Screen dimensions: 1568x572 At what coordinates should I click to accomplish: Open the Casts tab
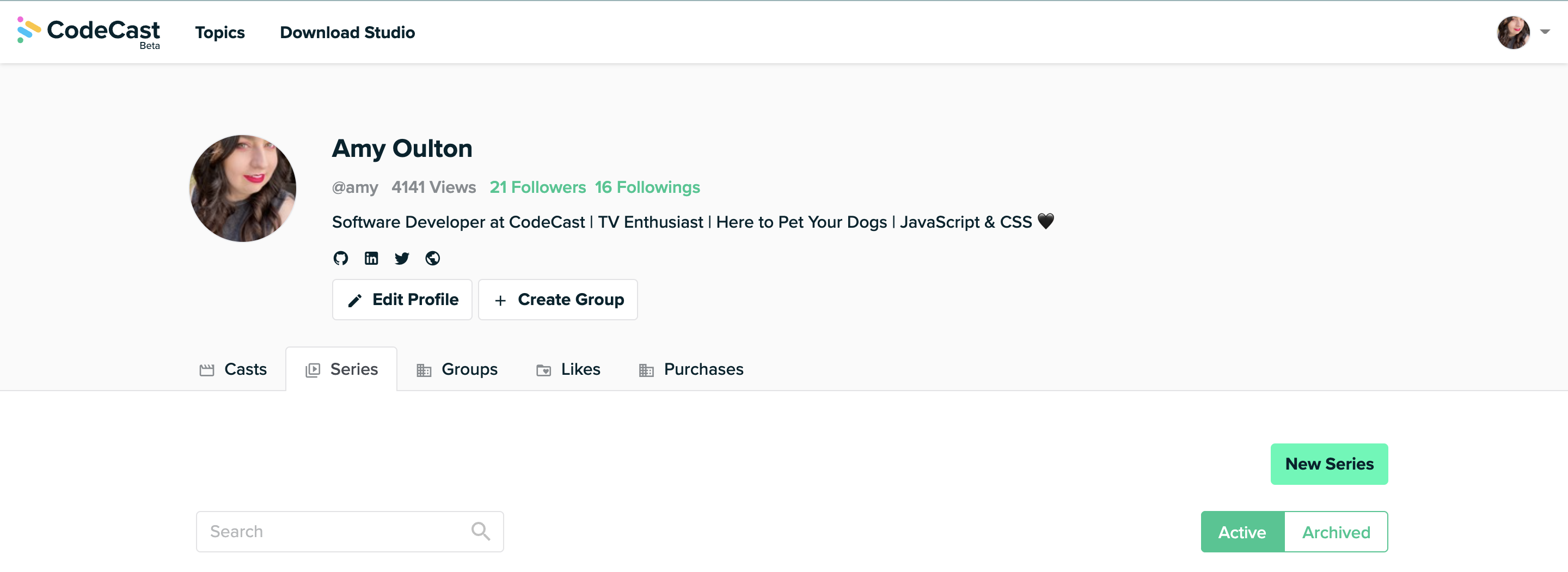(233, 369)
